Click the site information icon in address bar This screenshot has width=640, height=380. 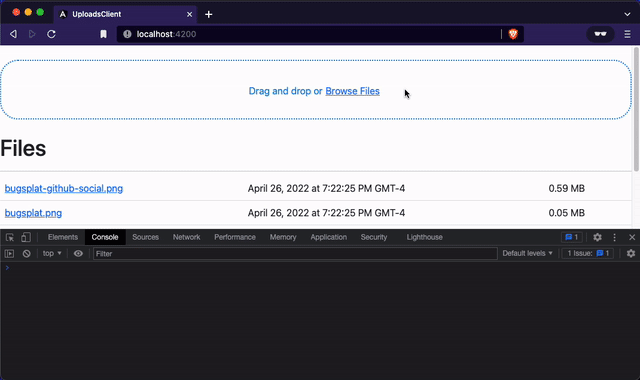127,34
